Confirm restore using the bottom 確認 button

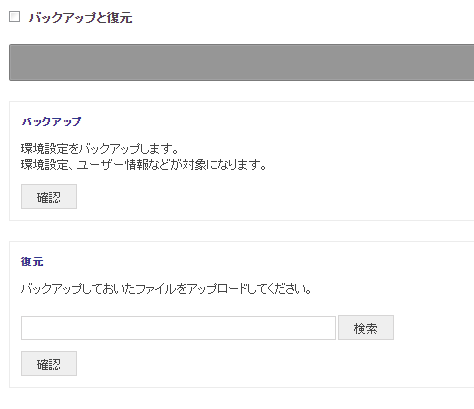[x=49, y=364]
